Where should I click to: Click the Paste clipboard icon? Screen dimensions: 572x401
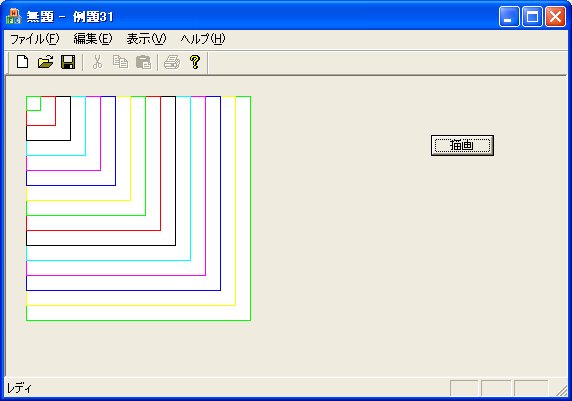[x=143, y=62]
